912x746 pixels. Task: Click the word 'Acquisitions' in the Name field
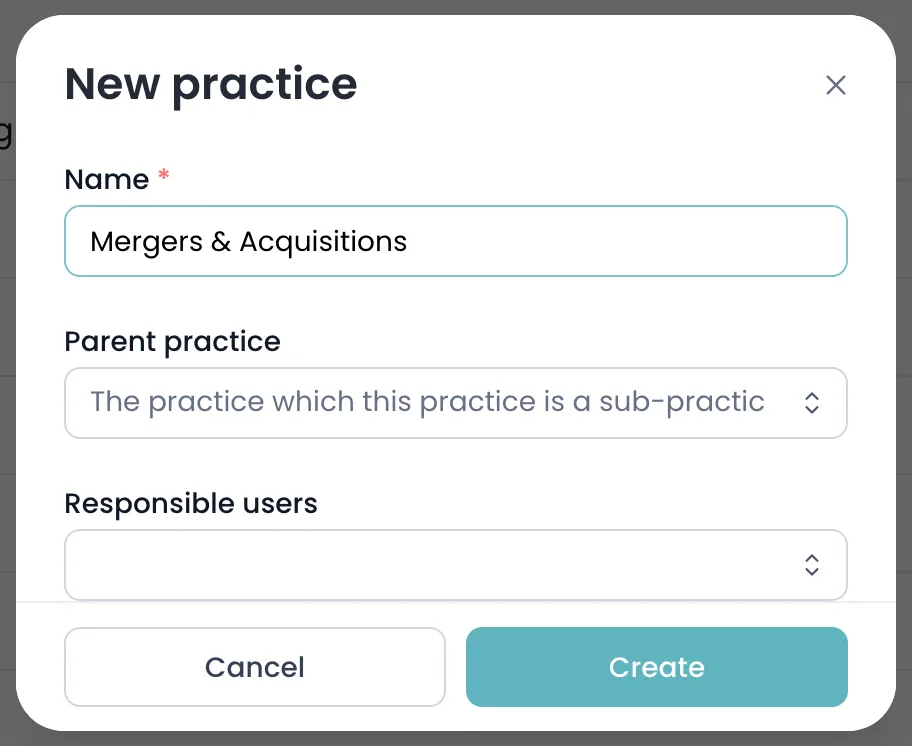pos(323,242)
